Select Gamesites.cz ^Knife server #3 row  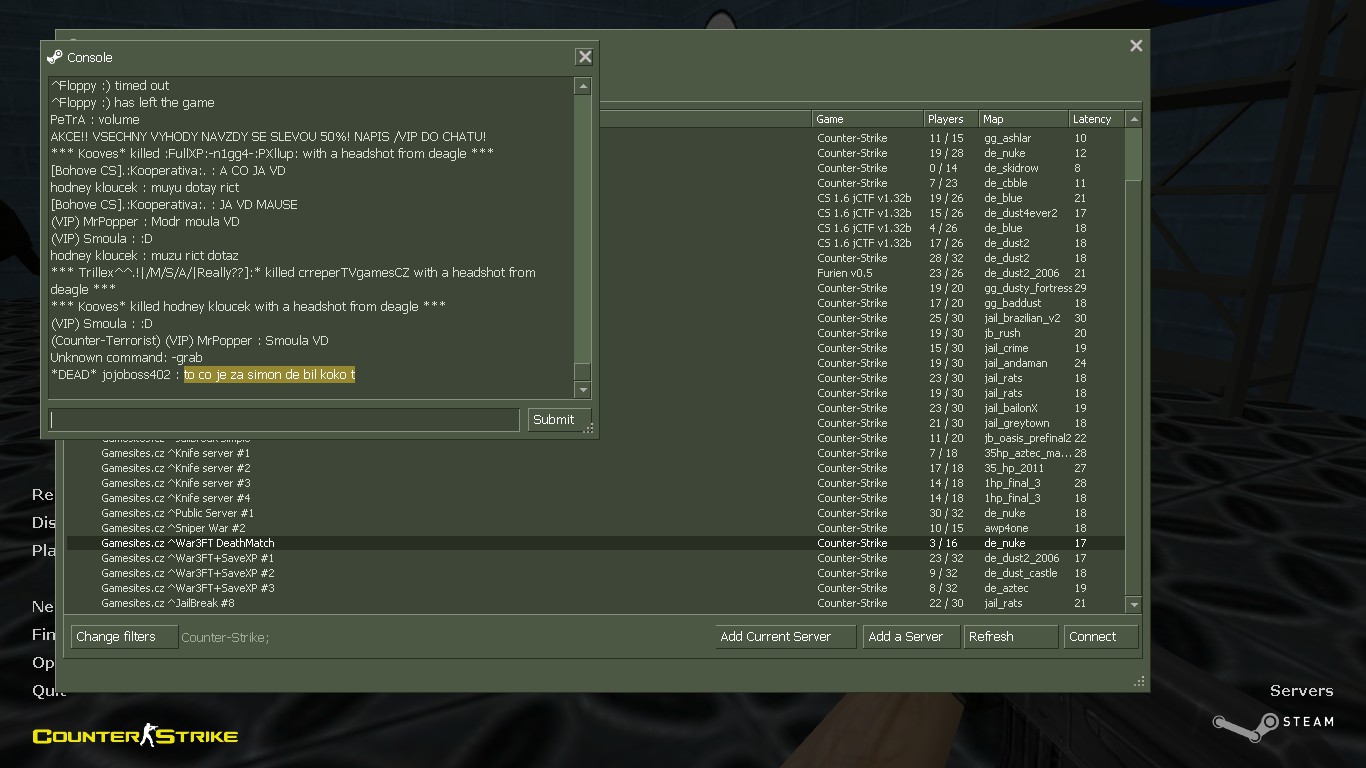click(595, 483)
